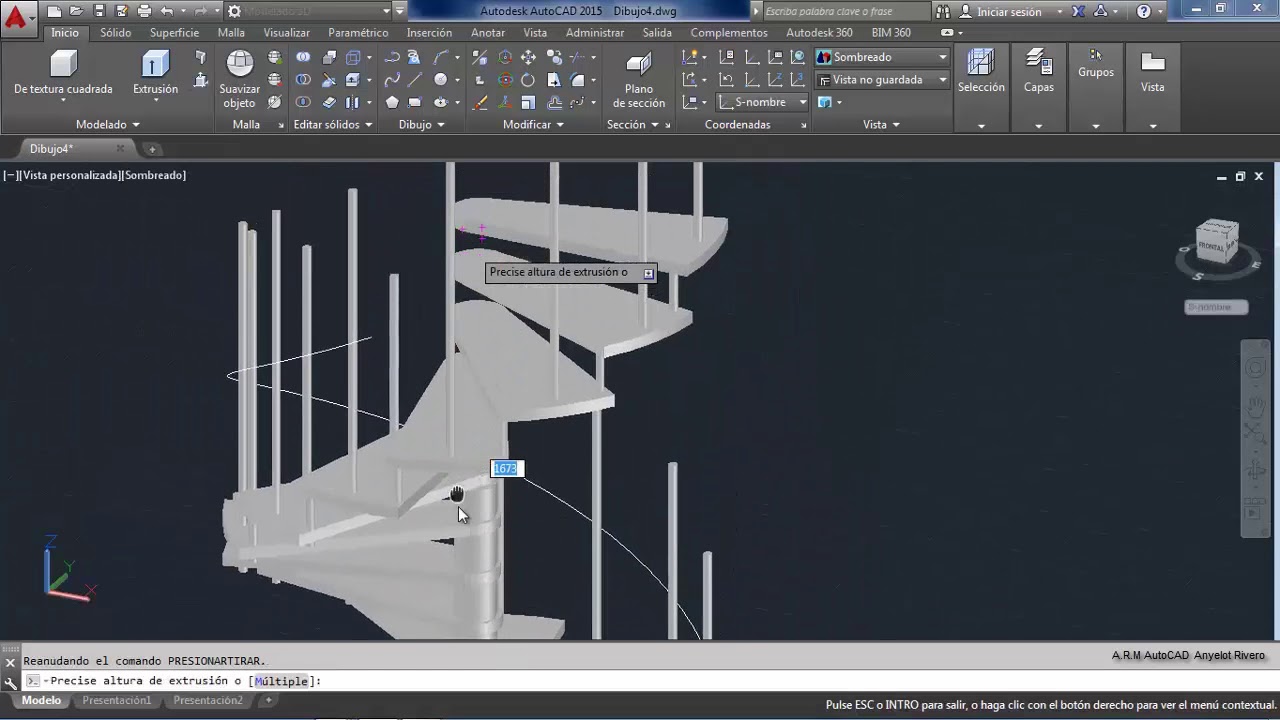Open the Paramétrico ribbon tab
Screen dimensions: 1280x720
tap(358, 33)
